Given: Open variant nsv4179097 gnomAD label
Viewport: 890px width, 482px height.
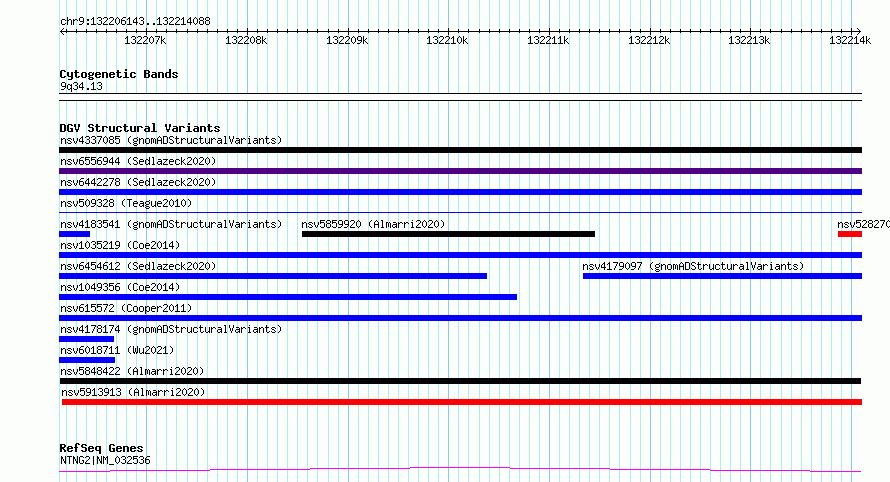Looking at the screenshot, I should (693, 266).
